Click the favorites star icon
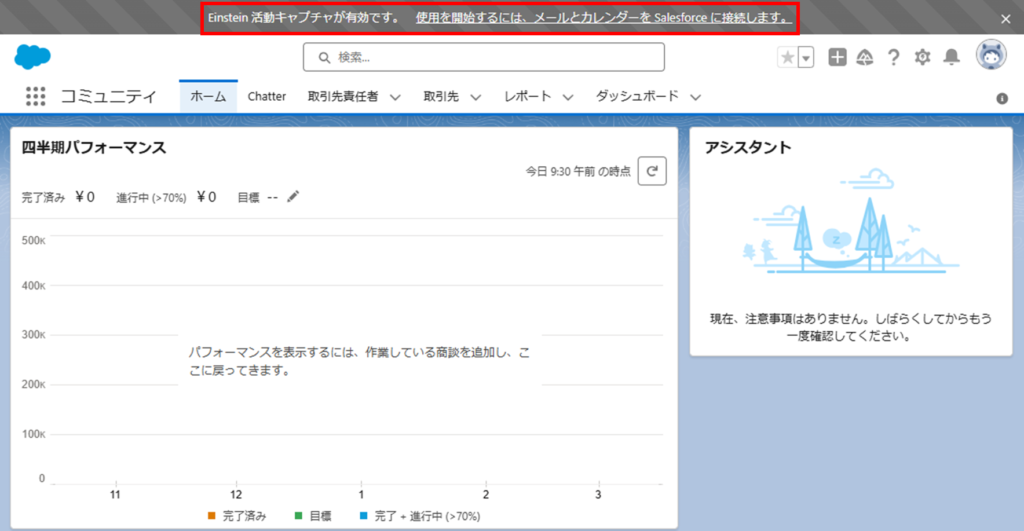1024x531 pixels. pos(788,57)
